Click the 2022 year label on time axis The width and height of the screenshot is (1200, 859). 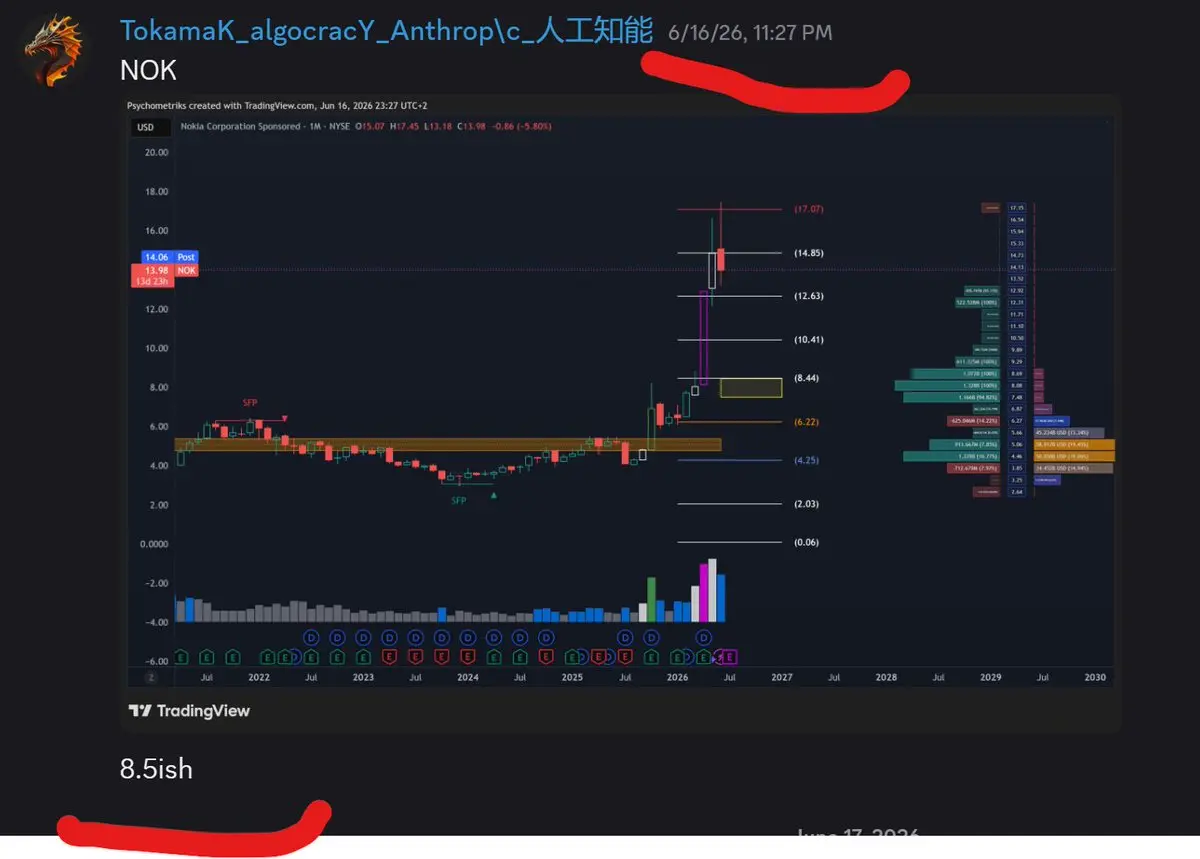(x=258, y=677)
